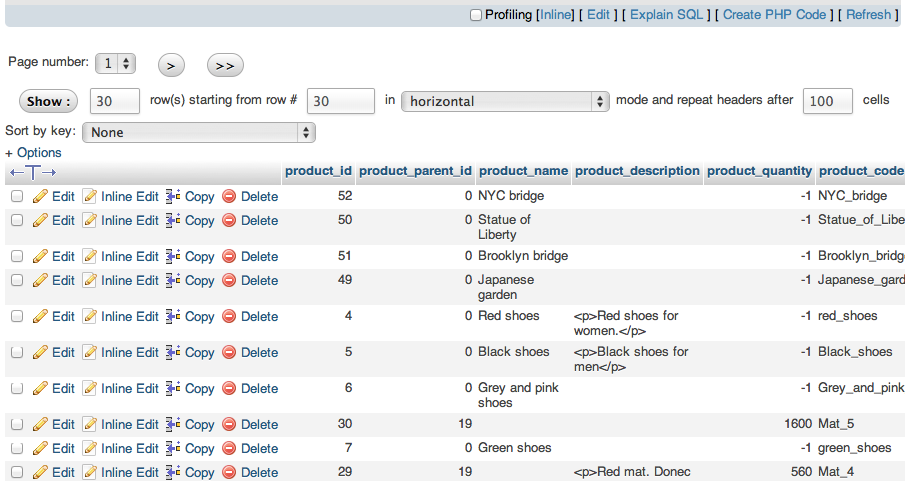Viewport: 905px width, 481px height.
Task: Click Inline Edit icon for Mat_5 row
Action: coord(90,424)
